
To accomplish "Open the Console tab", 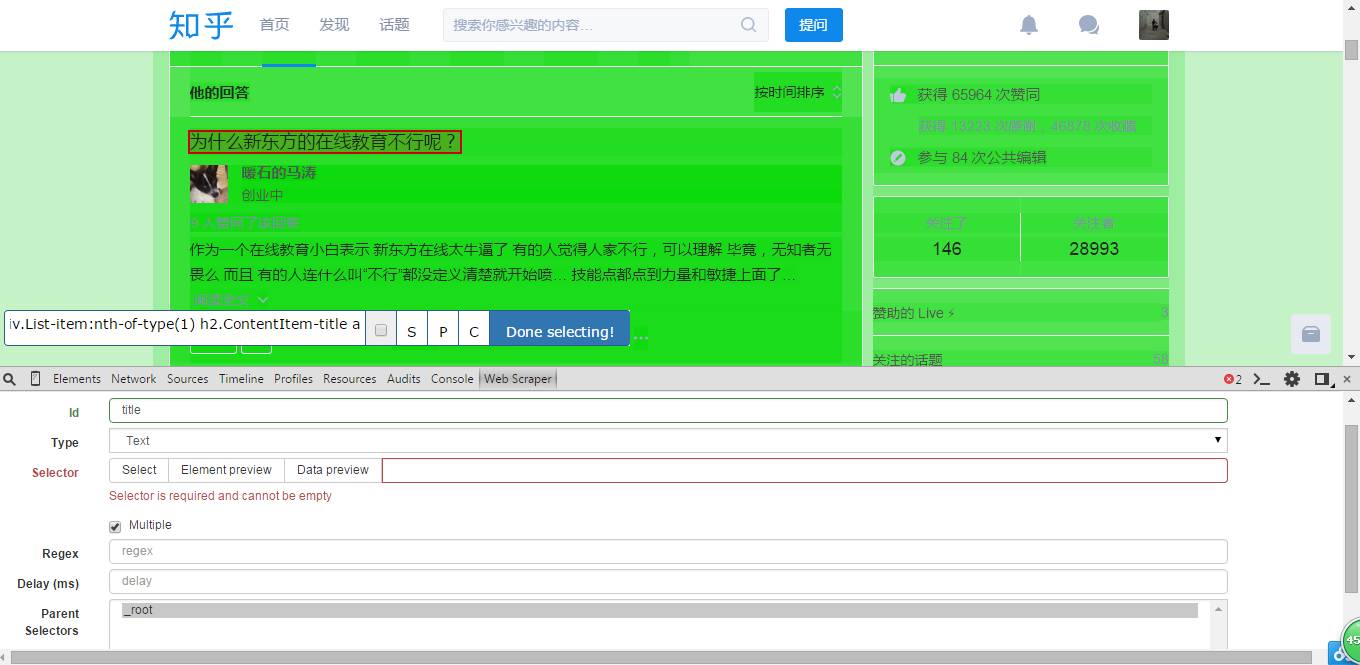I will 452,379.
